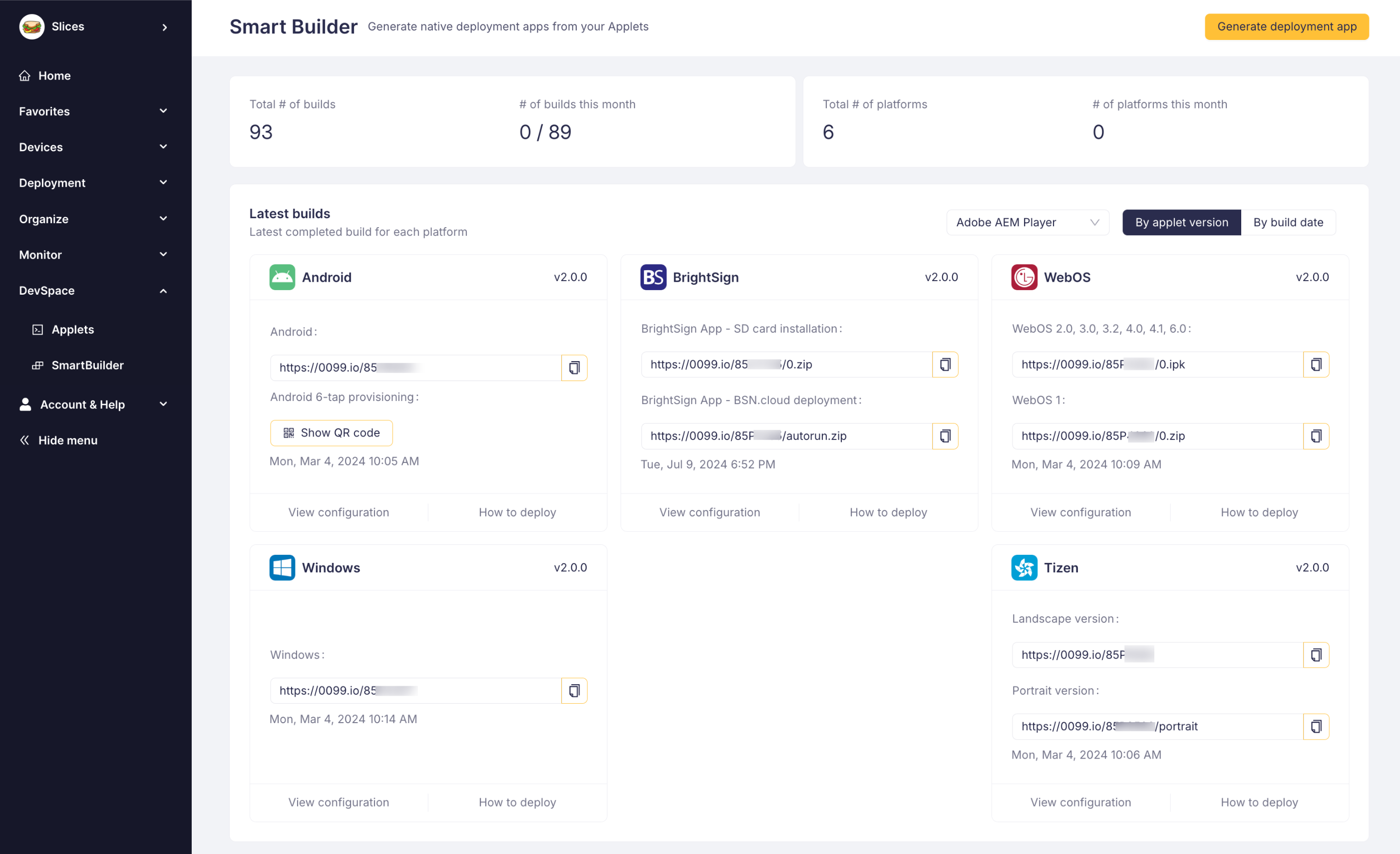Copy the Windows build URL
The image size is (1400, 854).
[575, 690]
